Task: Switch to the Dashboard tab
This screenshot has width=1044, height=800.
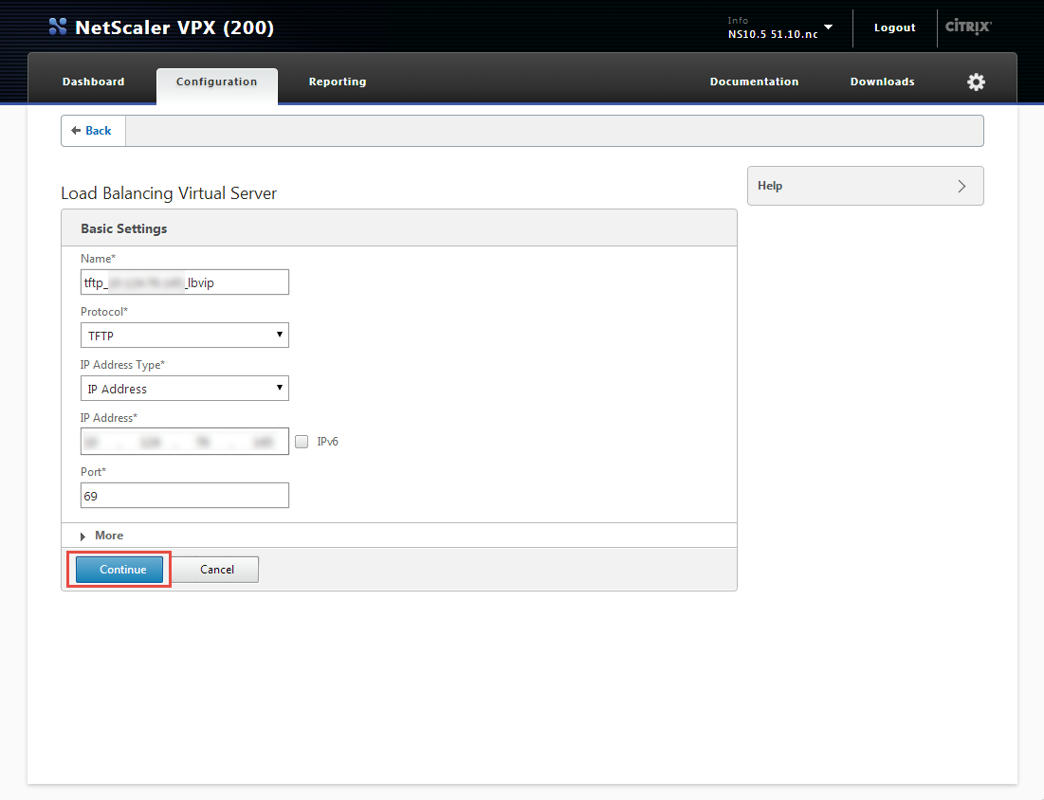Action: (93, 82)
